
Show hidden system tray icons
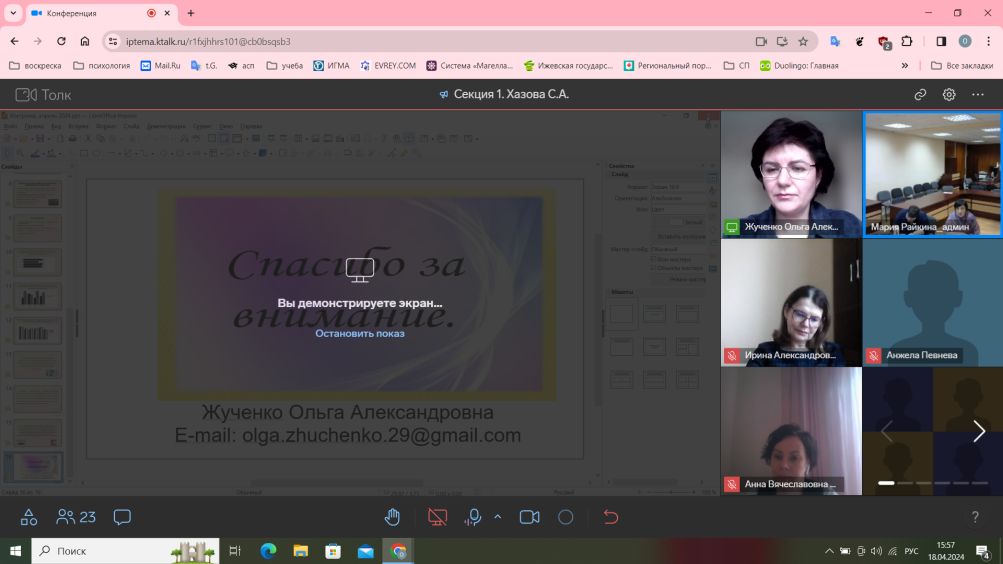[x=829, y=551]
